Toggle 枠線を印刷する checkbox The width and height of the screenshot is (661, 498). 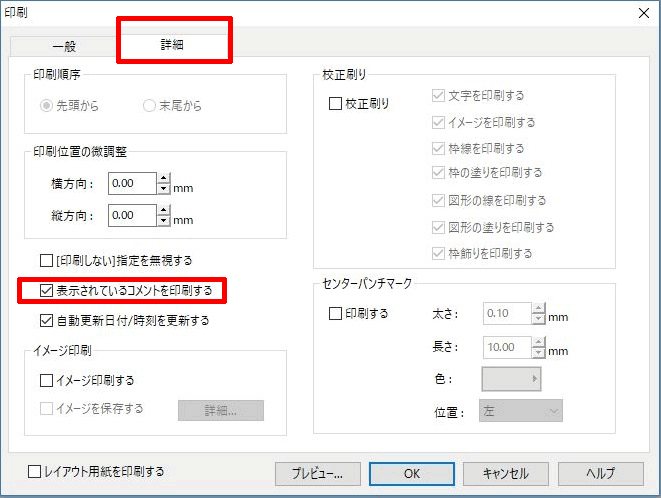coord(438,148)
